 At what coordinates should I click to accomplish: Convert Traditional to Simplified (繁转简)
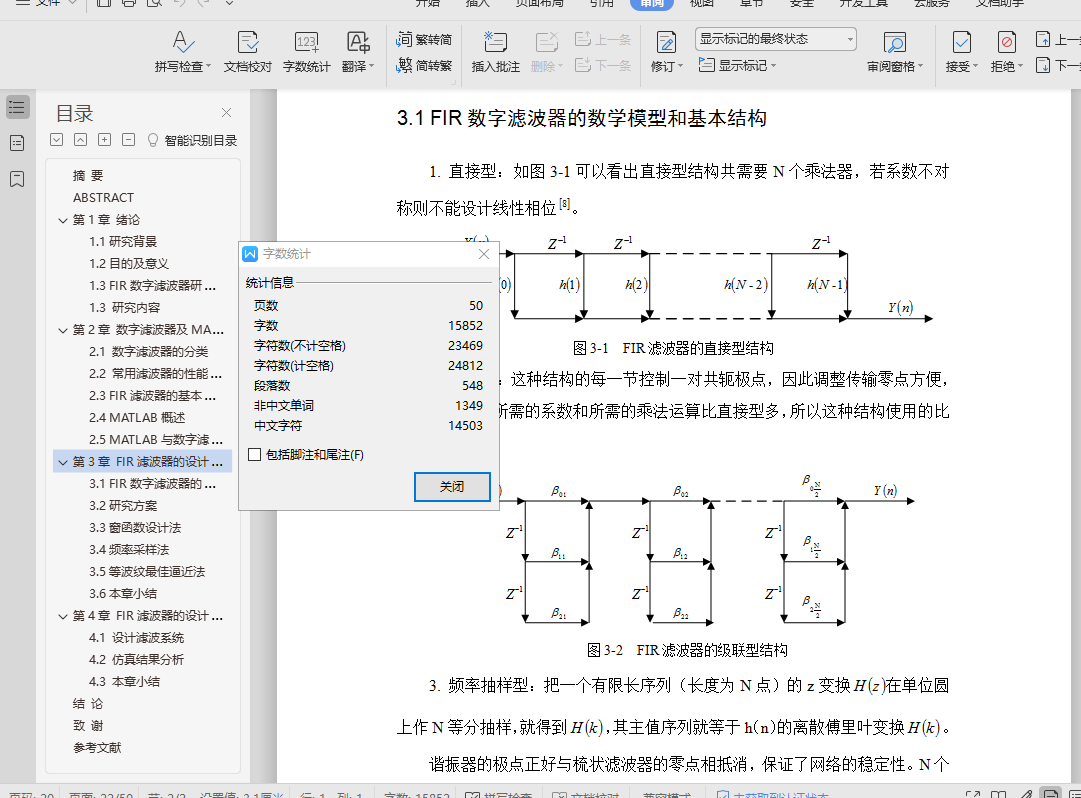(425, 39)
